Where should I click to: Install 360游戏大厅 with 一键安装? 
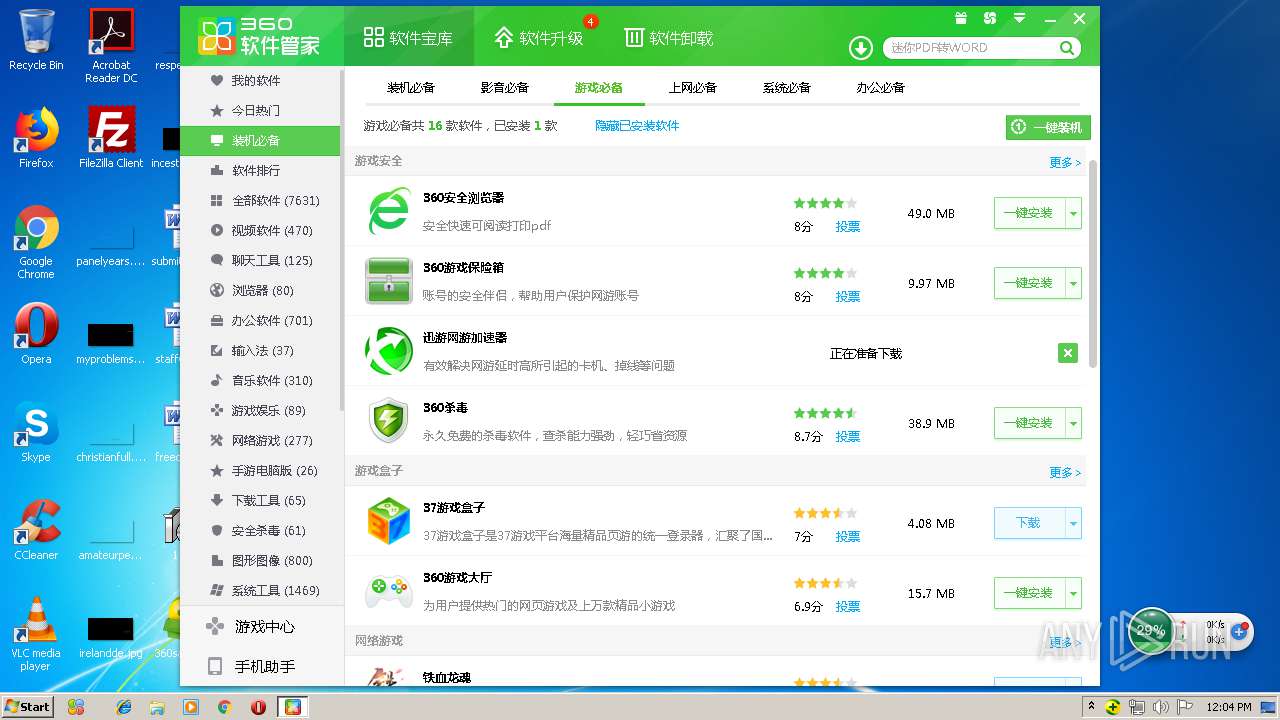point(1029,593)
